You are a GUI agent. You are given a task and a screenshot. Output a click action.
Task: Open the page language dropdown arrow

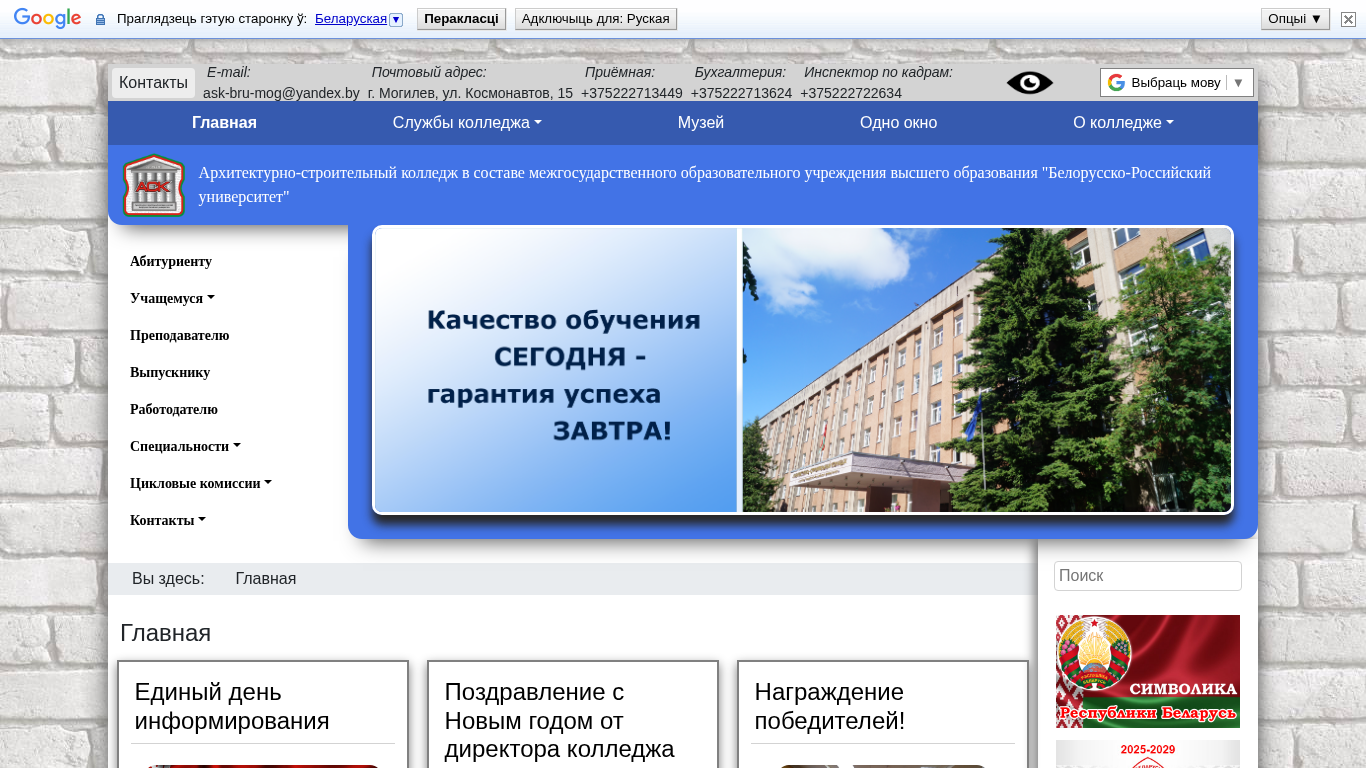pos(396,19)
